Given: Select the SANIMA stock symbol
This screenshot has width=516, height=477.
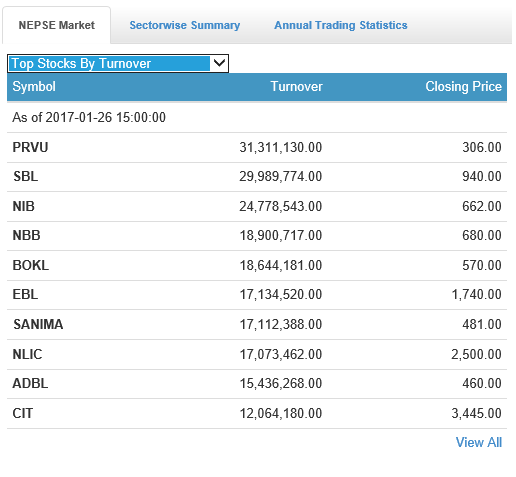Looking at the screenshot, I should 38,324.
